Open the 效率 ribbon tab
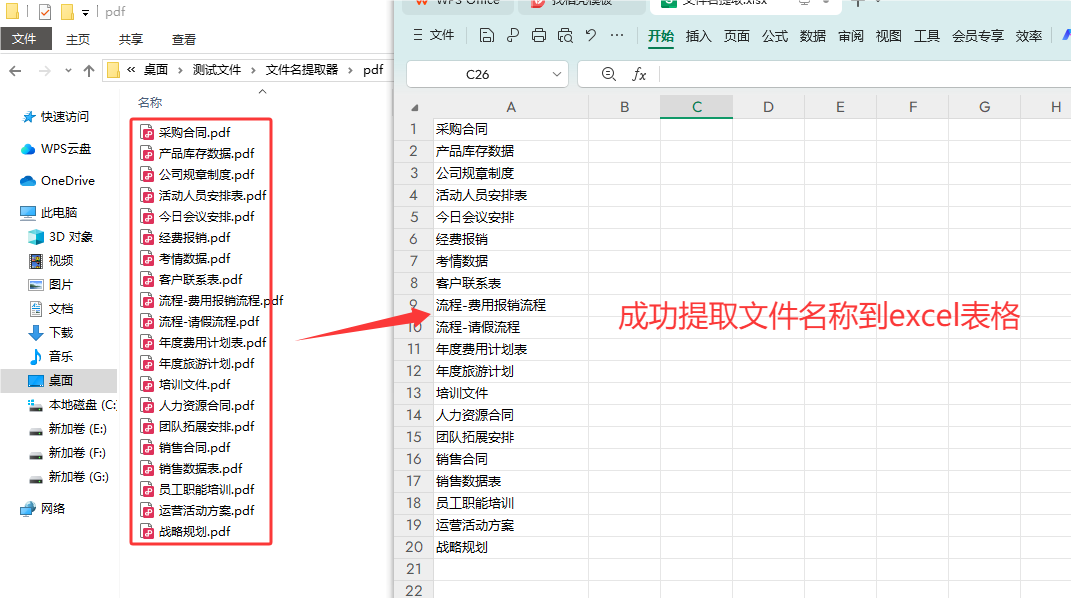 point(1029,36)
